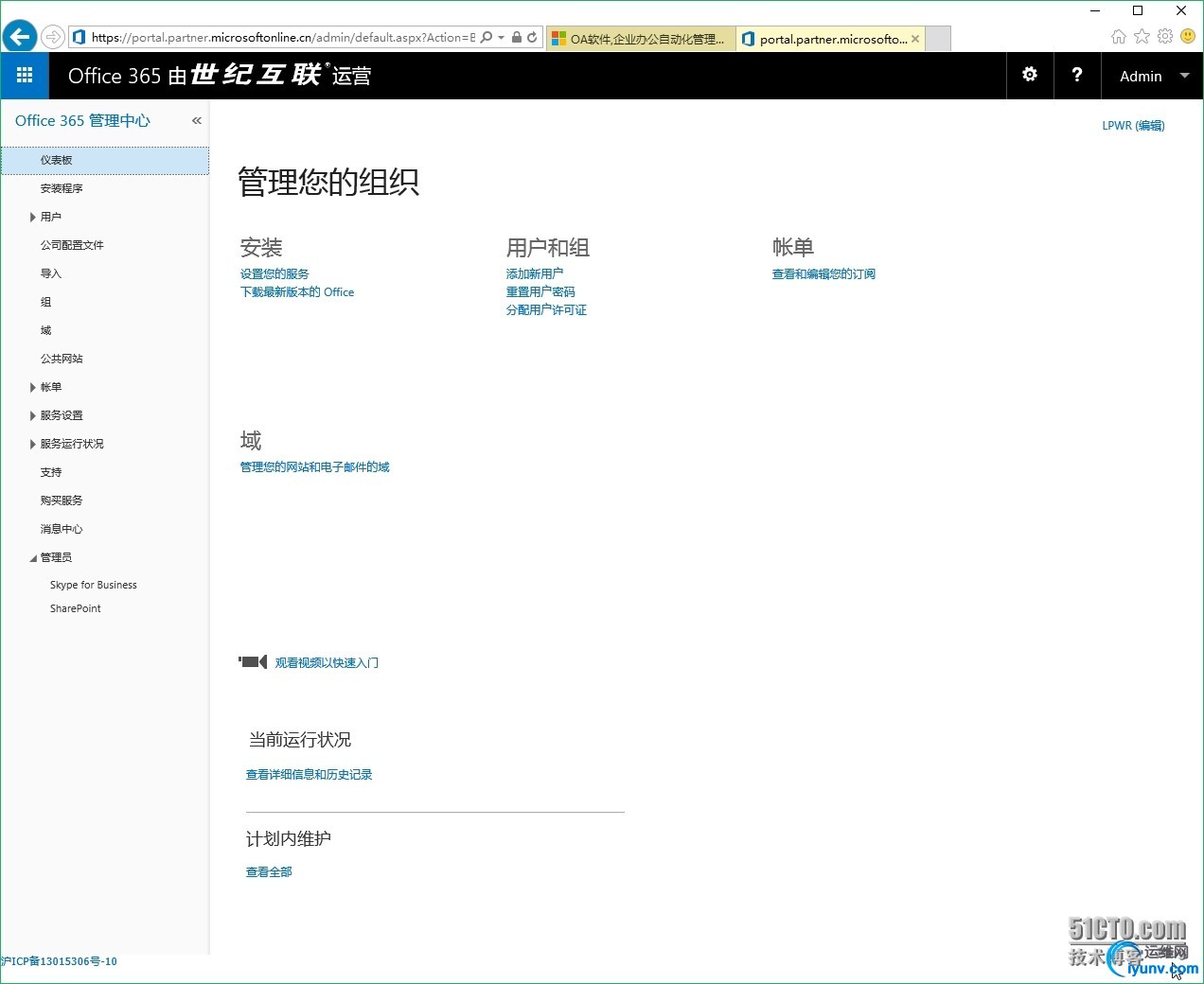Click 查看详细信息和历史记录 link
1204x984 pixels.
[x=309, y=774]
